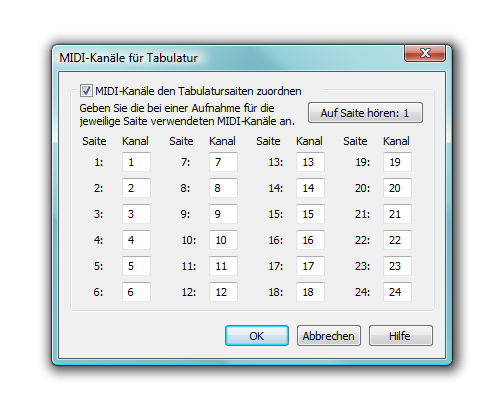Focus the channel box for Saite 9
The height and width of the screenshot is (404, 493).
click(223, 214)
